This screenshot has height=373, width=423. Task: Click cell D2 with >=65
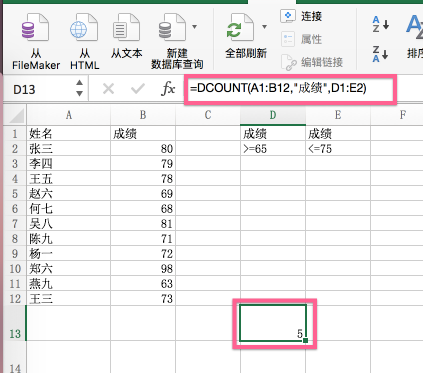click(x=273, y=148)
